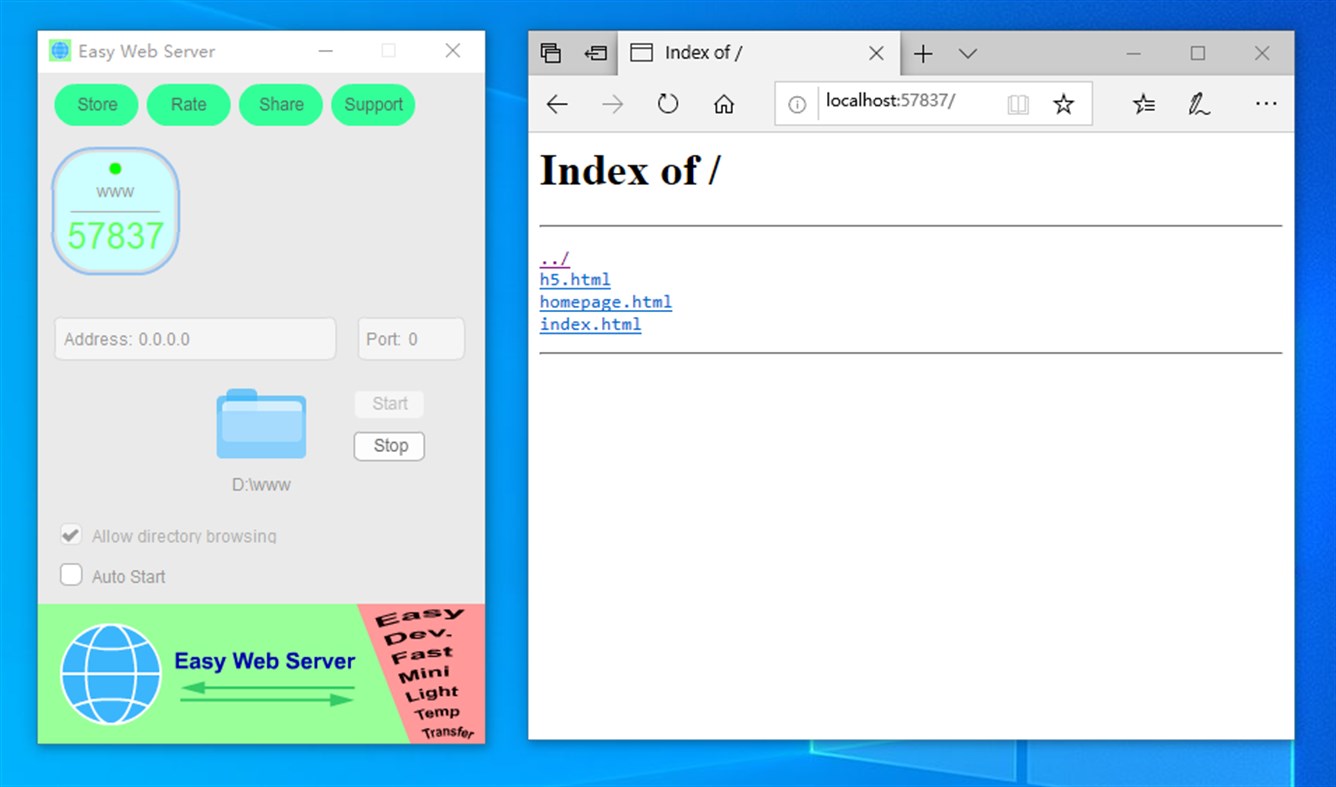1336x787 pixels.
Task: Open the Settings and more menu
Action: tap(1266, 103)
